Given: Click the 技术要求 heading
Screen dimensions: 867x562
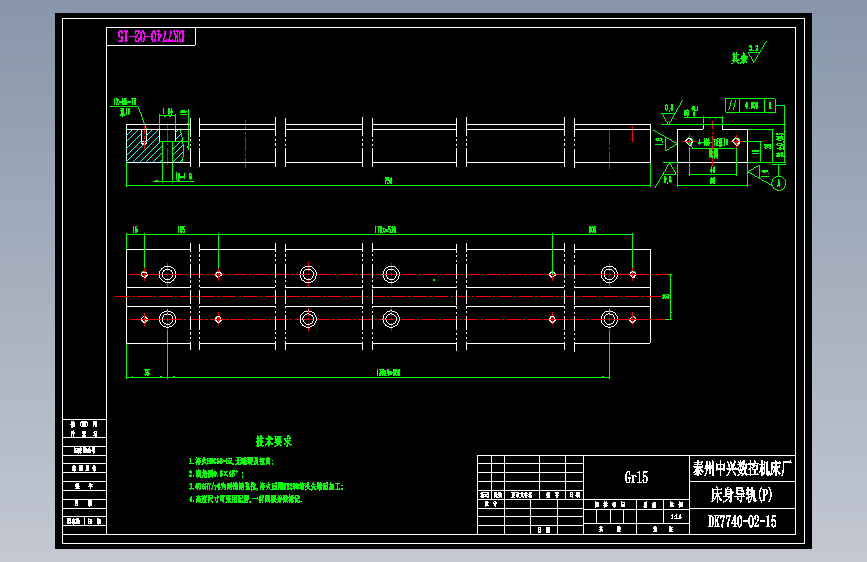Looking at the screenshot, I should (x=274, y=441).
